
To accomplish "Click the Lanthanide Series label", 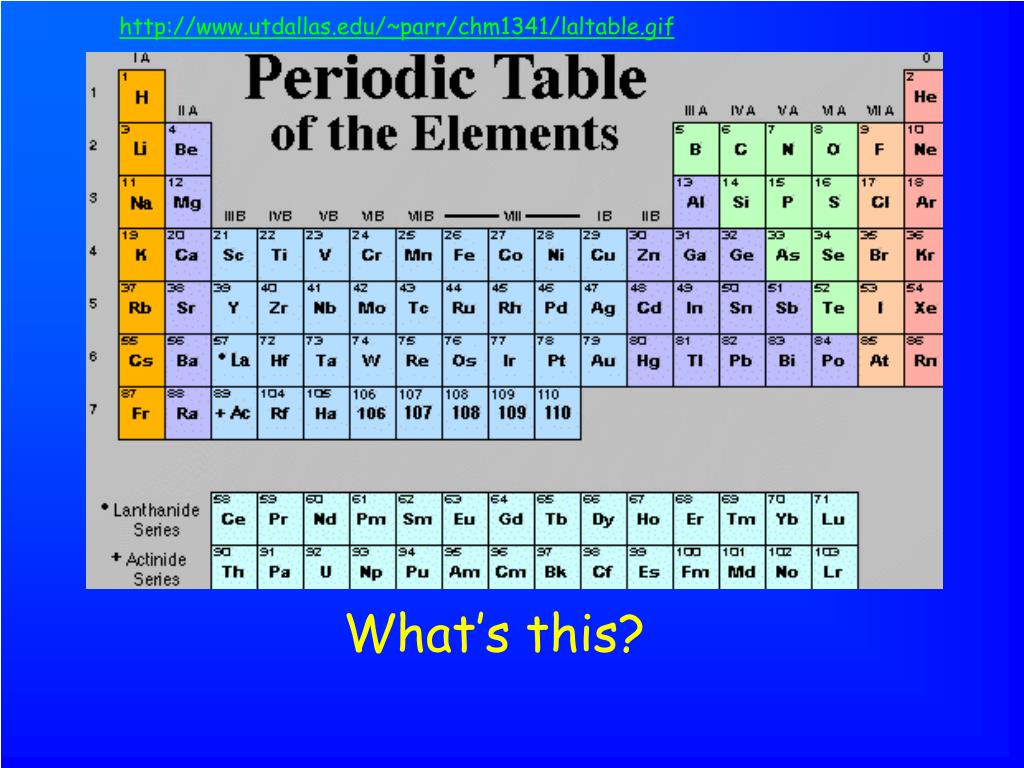I will pyautogui.click(x=152, y=519).
